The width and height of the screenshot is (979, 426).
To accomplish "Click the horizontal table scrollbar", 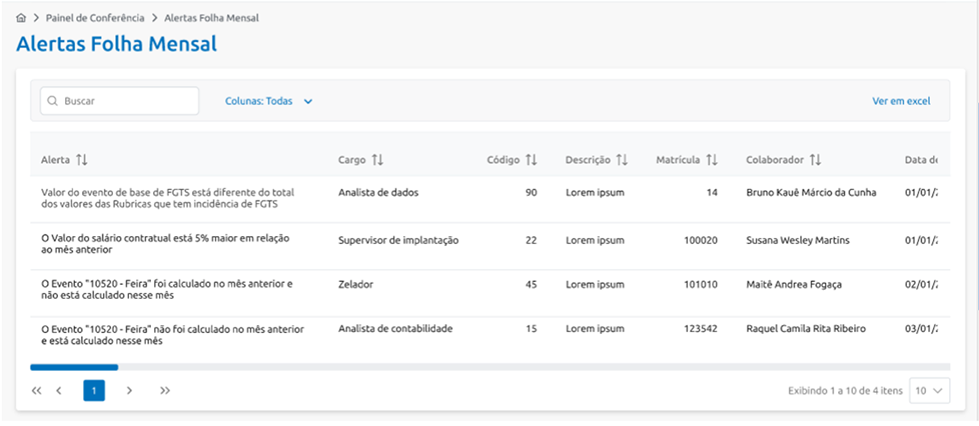I will pos(74,367).
